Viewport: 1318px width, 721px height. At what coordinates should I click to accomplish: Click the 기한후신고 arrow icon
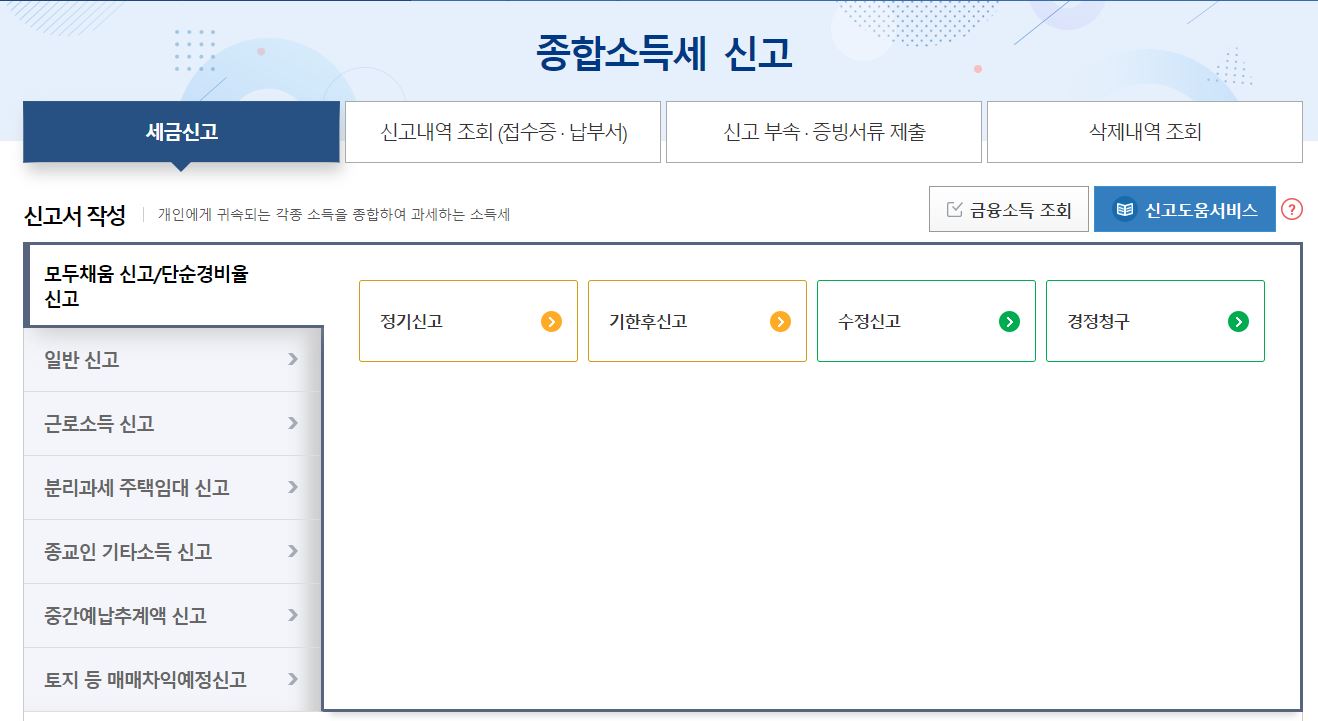tap(780, 321)
